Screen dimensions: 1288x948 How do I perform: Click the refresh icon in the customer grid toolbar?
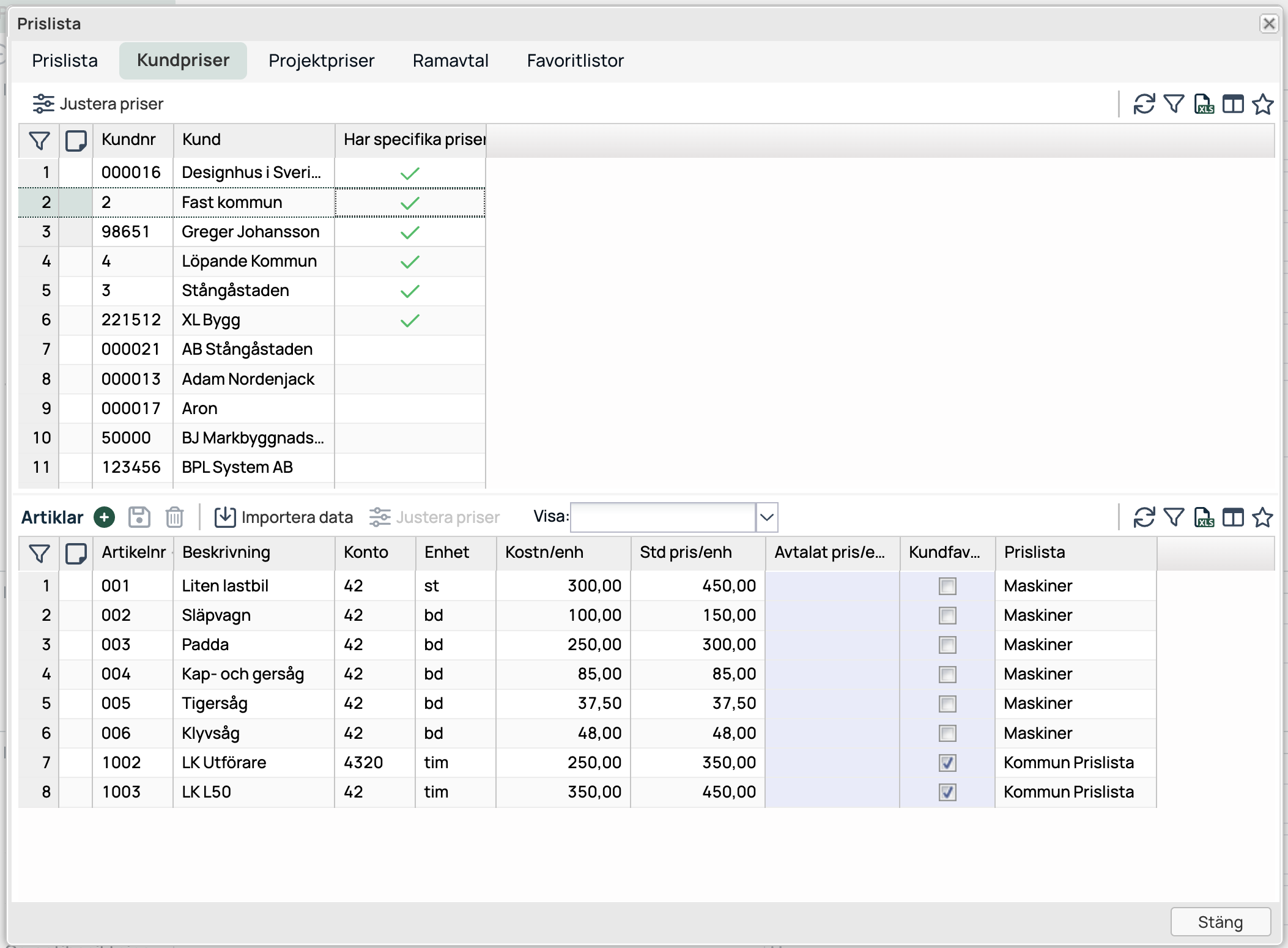coord(1144,104)
